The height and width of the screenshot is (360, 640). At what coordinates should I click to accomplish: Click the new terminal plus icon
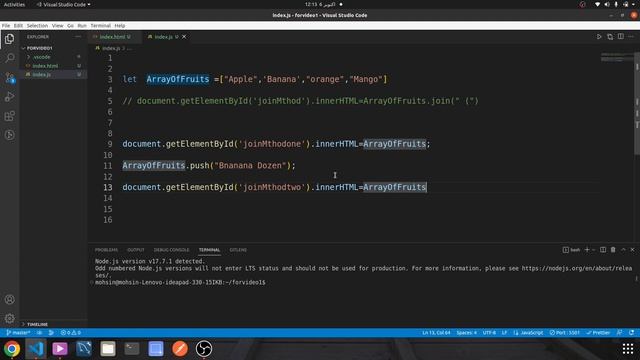click(587, 250)
